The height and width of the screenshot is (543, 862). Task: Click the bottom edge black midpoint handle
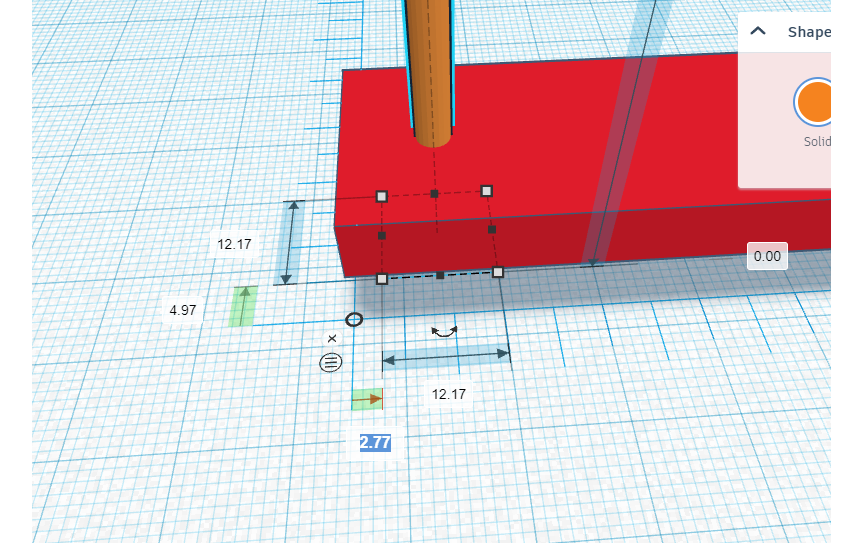(440, 275)
